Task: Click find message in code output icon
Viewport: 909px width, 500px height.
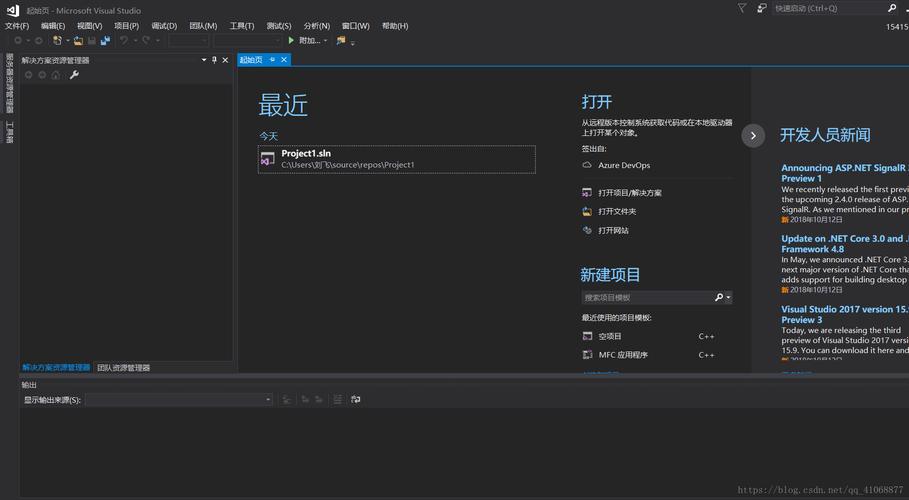Action: coord(286,400)
